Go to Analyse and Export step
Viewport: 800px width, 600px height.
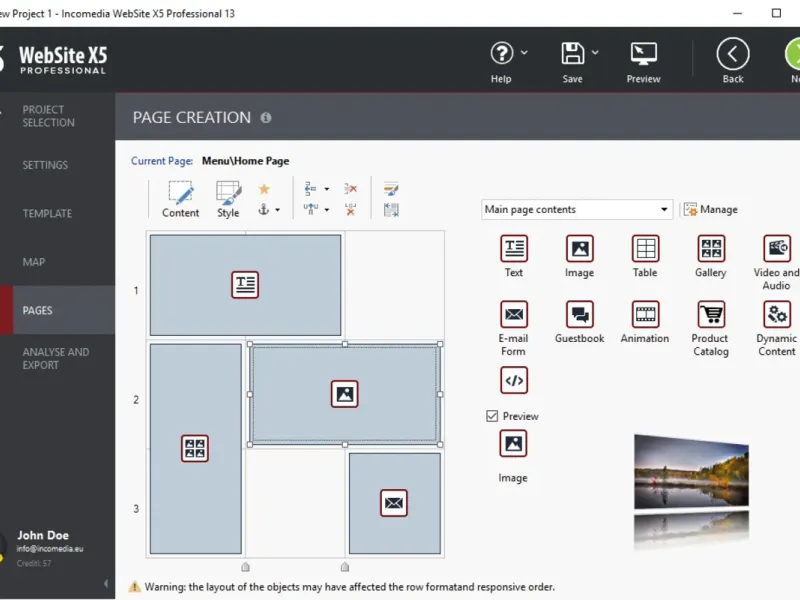point(58,359)
